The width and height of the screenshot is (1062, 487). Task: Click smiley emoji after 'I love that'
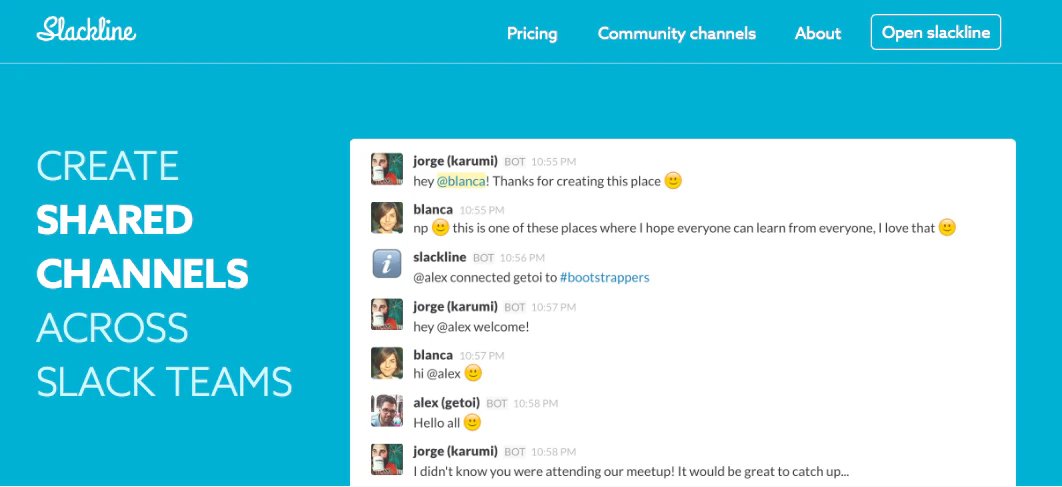(947, 228)
